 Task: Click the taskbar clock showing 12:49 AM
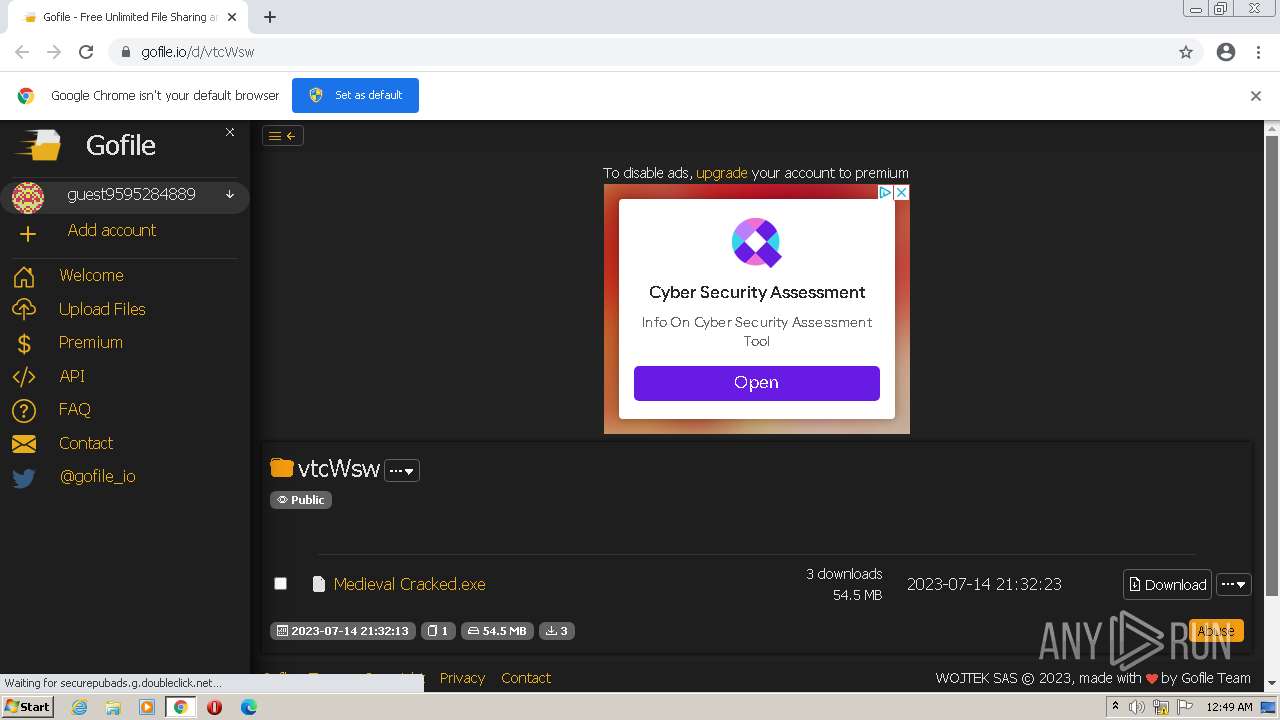pos(1230,707)
